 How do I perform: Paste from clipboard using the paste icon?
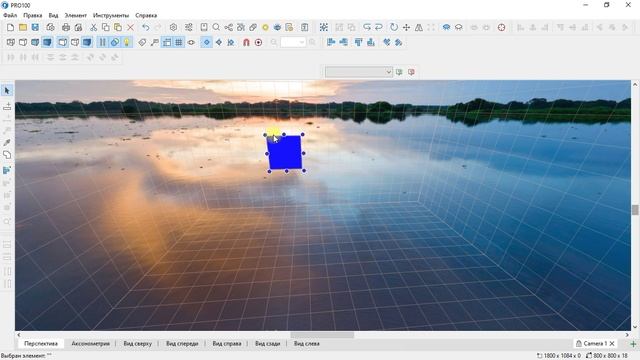[x=118, y=27]
